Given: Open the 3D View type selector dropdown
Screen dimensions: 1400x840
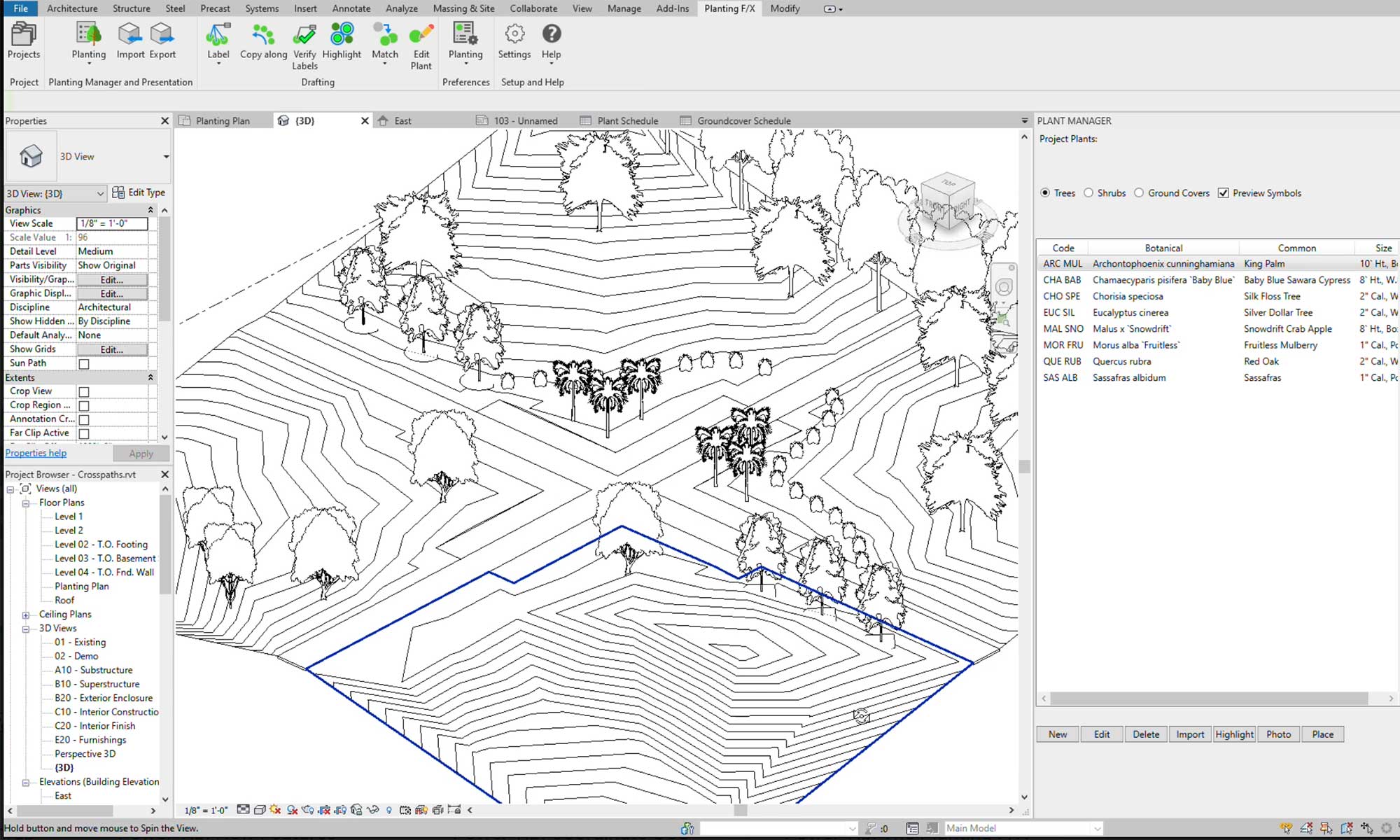Looking at the screenshot, I should (166, 157).
